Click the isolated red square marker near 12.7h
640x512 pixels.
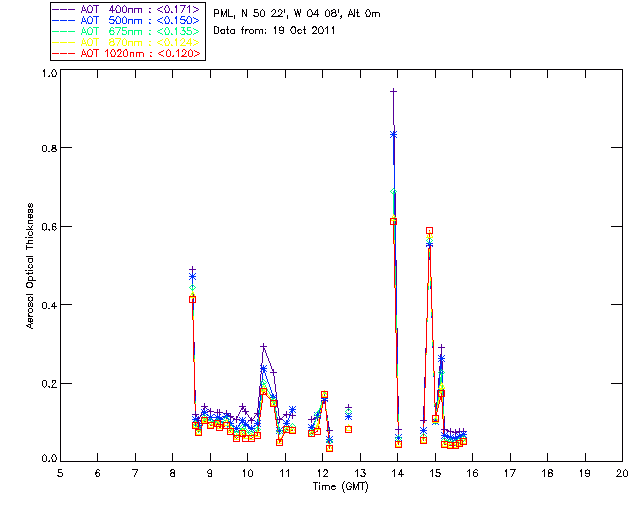[349, 430]
